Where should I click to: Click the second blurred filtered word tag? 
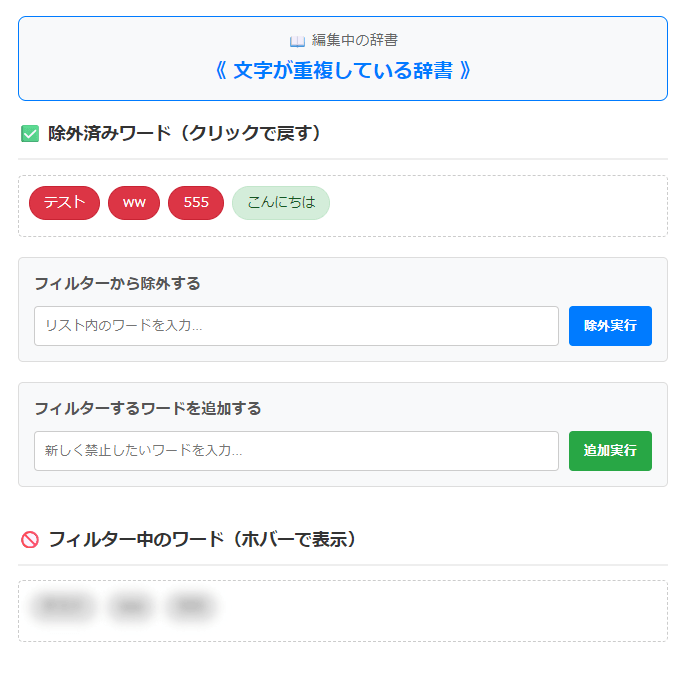(131, 606)
